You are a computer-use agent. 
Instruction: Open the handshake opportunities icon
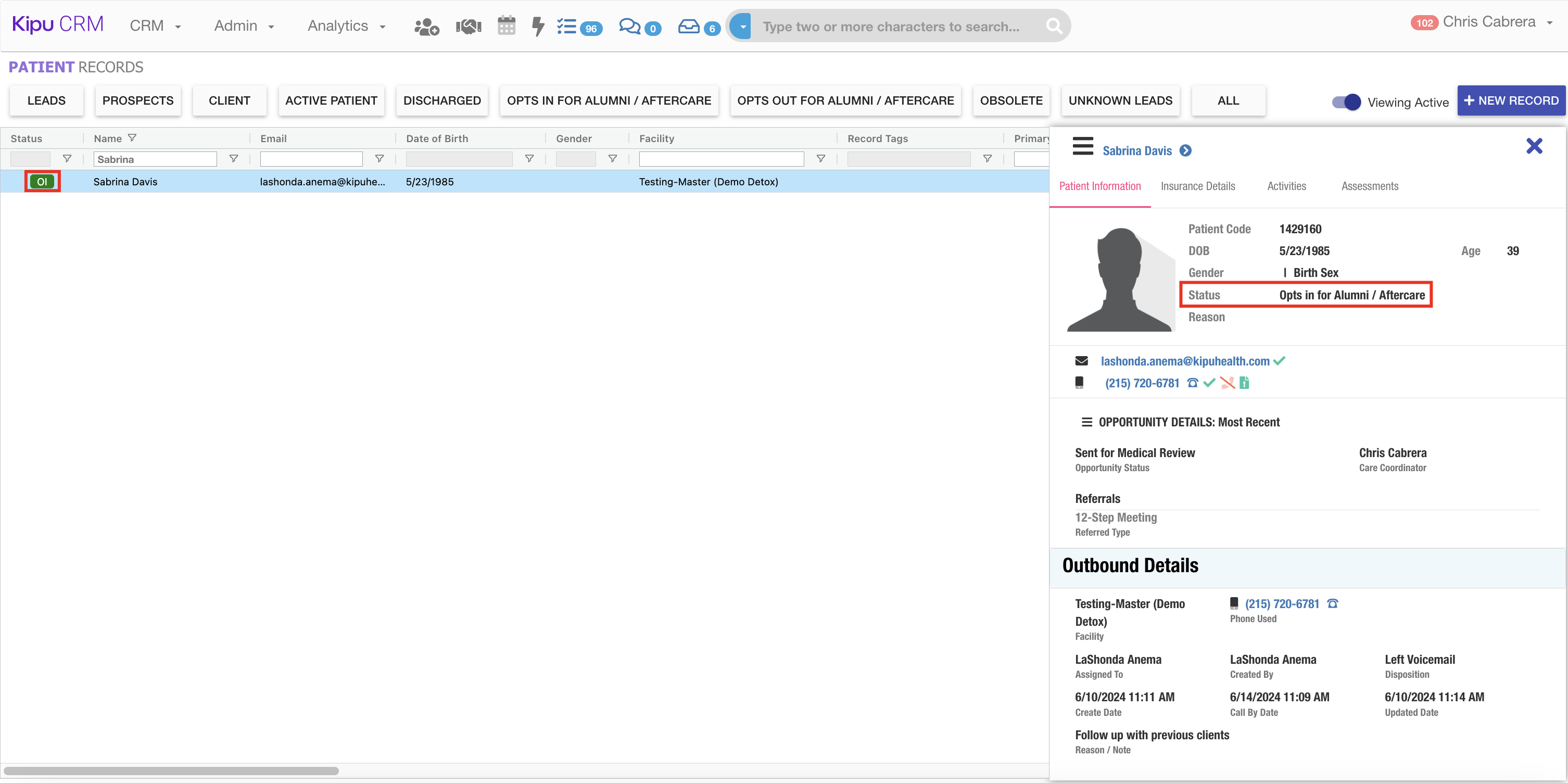click(x=468, y=26)
